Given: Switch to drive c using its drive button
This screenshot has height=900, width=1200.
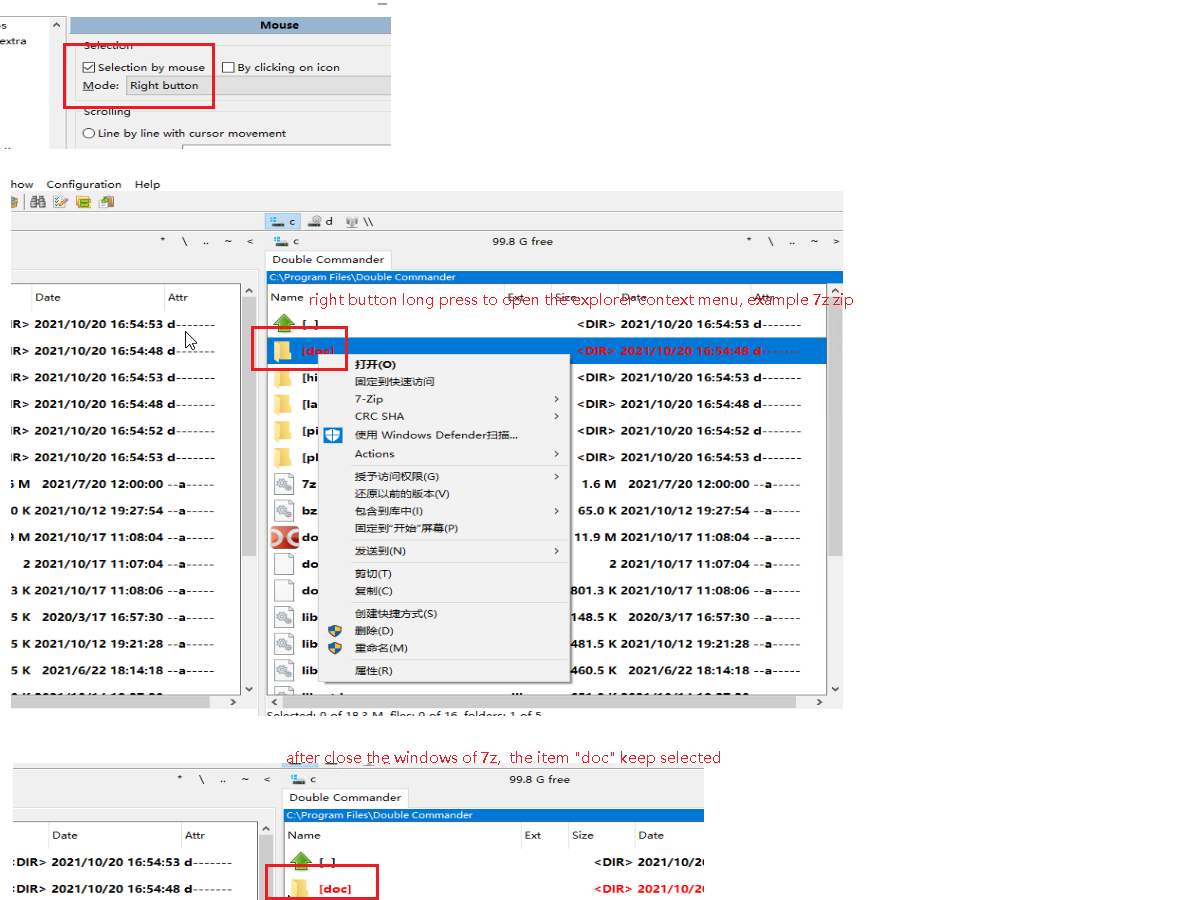Looking at the screenshot, I should (282, 221).
